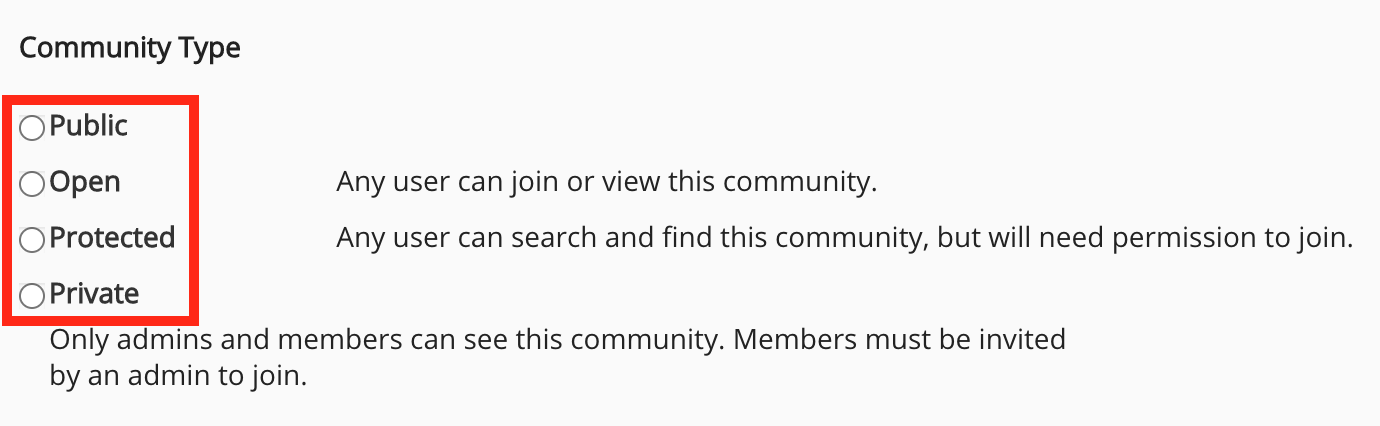Click the bold 'Protected' label text
Screen dimensions: 1380x426
pyautogui.click(x=112, y=239)
